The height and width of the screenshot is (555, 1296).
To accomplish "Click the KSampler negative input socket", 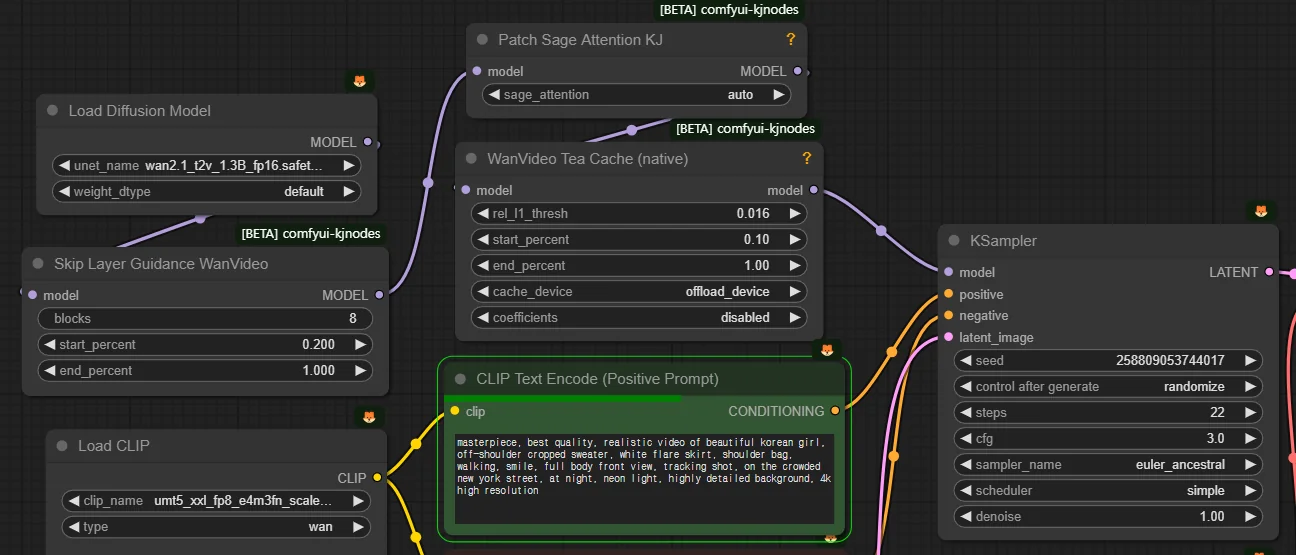I will (x=948, y=315).
